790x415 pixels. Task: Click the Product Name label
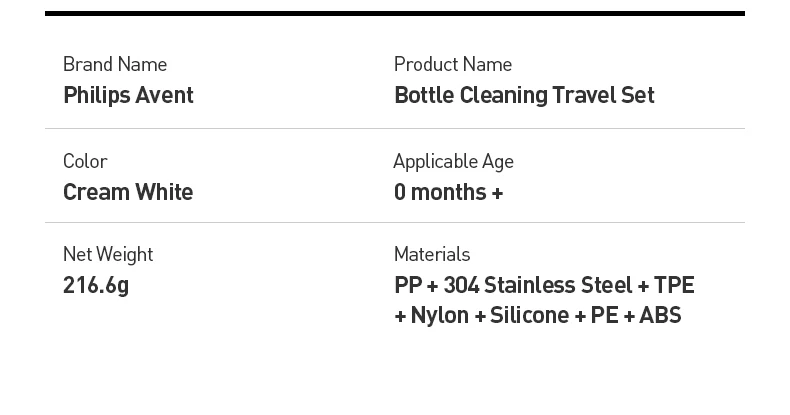[x=453, y=65]
